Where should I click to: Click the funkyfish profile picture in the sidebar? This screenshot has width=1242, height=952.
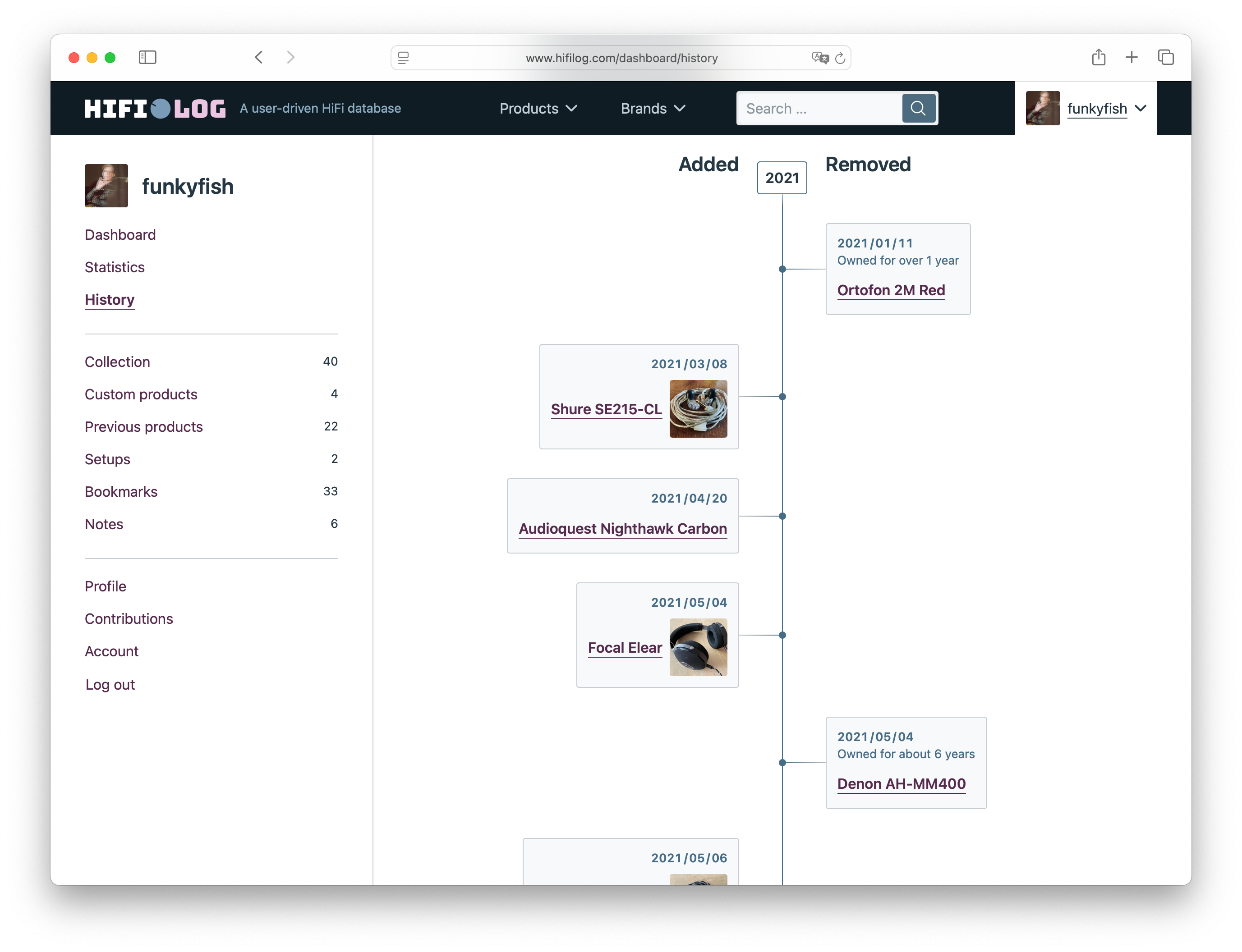pyautogui.click(x=106, y=186)
